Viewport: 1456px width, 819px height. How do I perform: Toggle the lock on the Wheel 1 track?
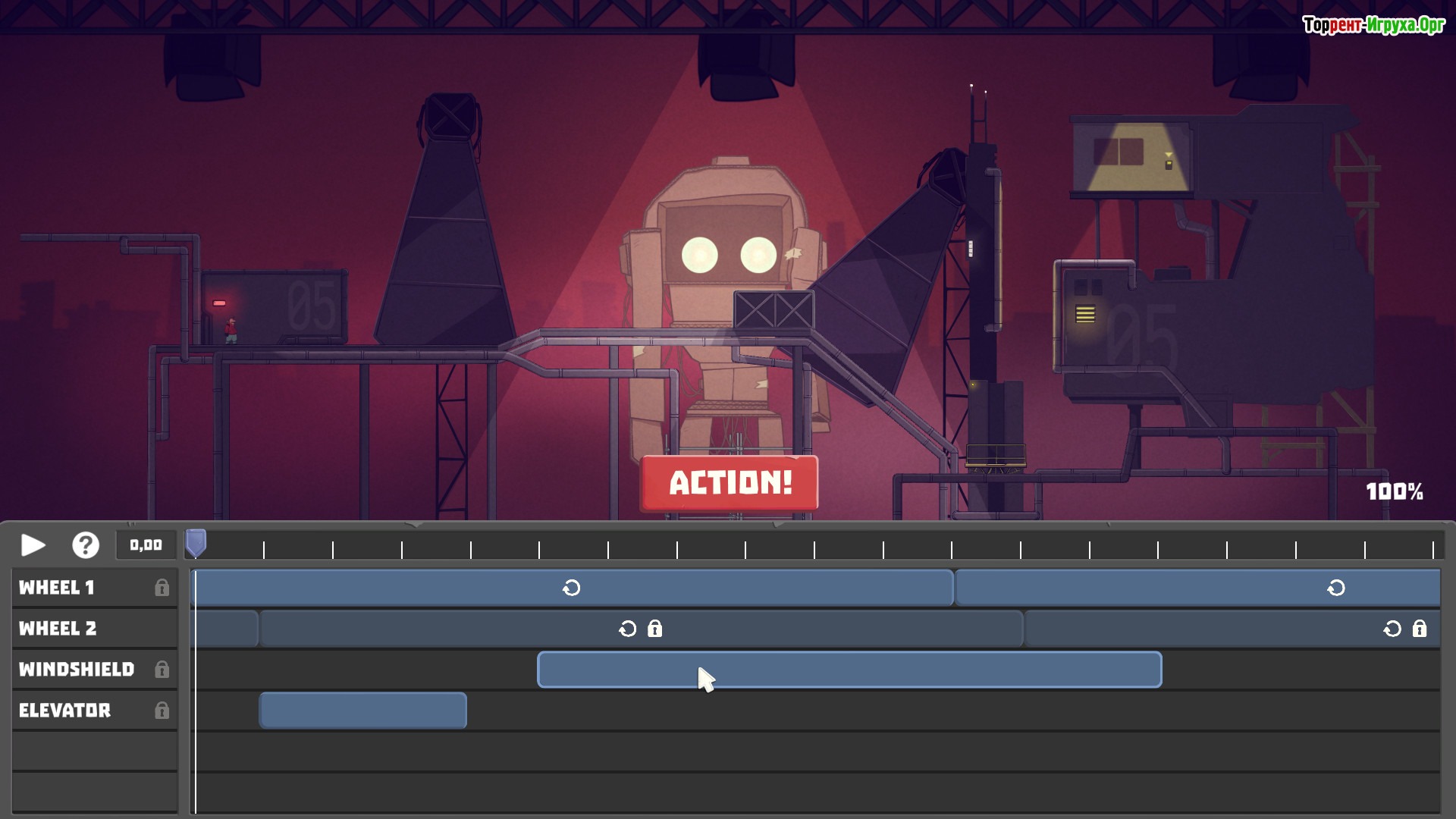click(162, 588)
